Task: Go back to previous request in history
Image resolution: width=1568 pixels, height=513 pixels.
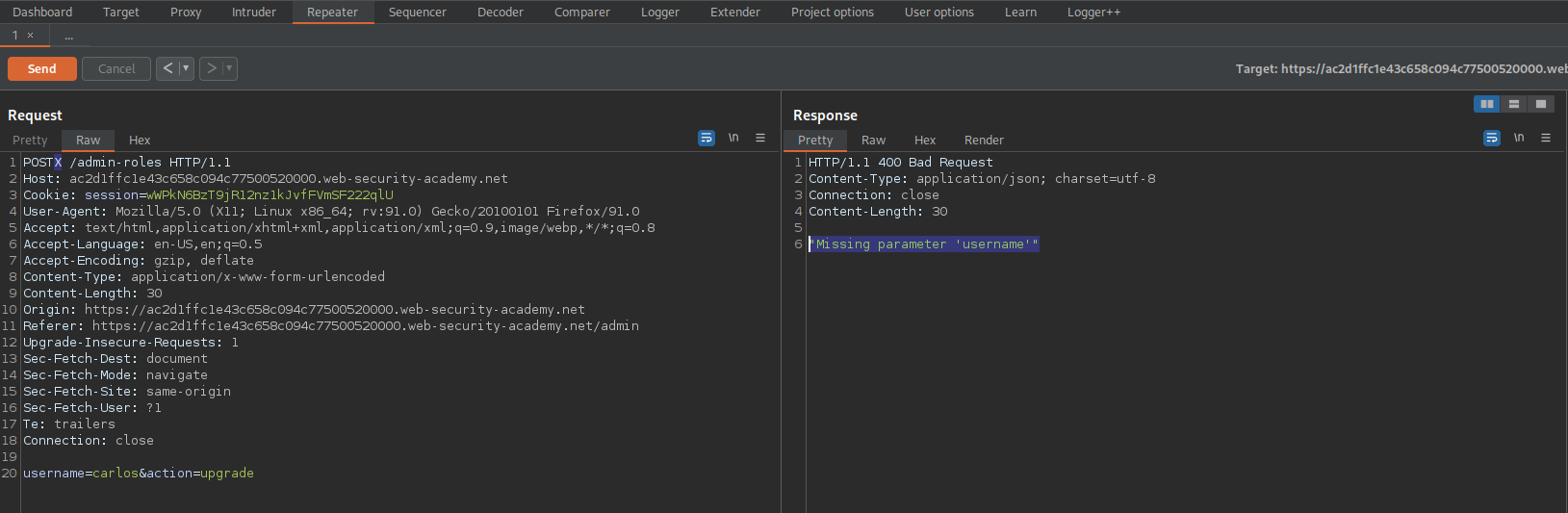Action: (167, 68)
